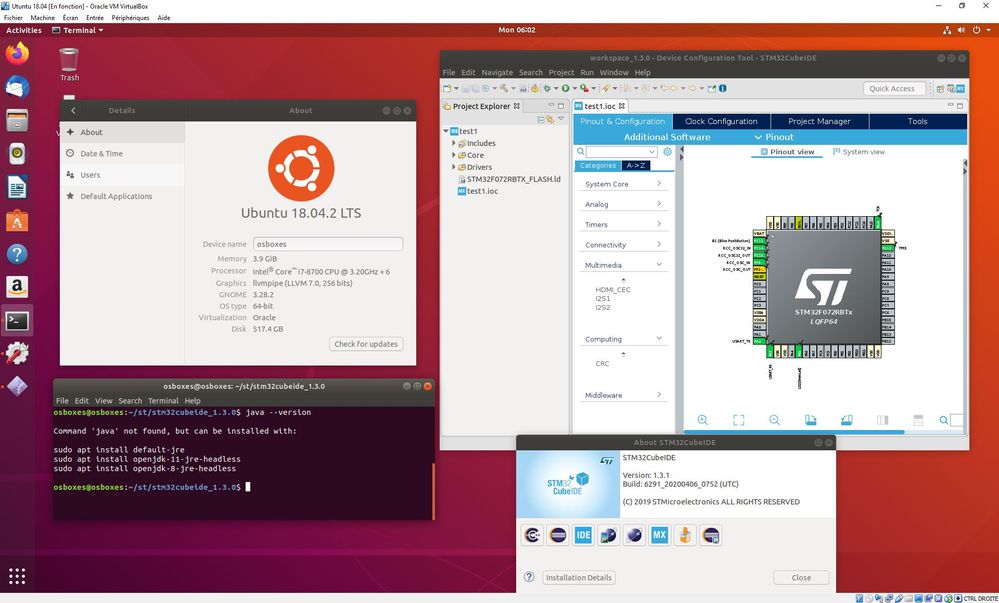
Task: Fit the chip view to the window
Action: point(738,420)
